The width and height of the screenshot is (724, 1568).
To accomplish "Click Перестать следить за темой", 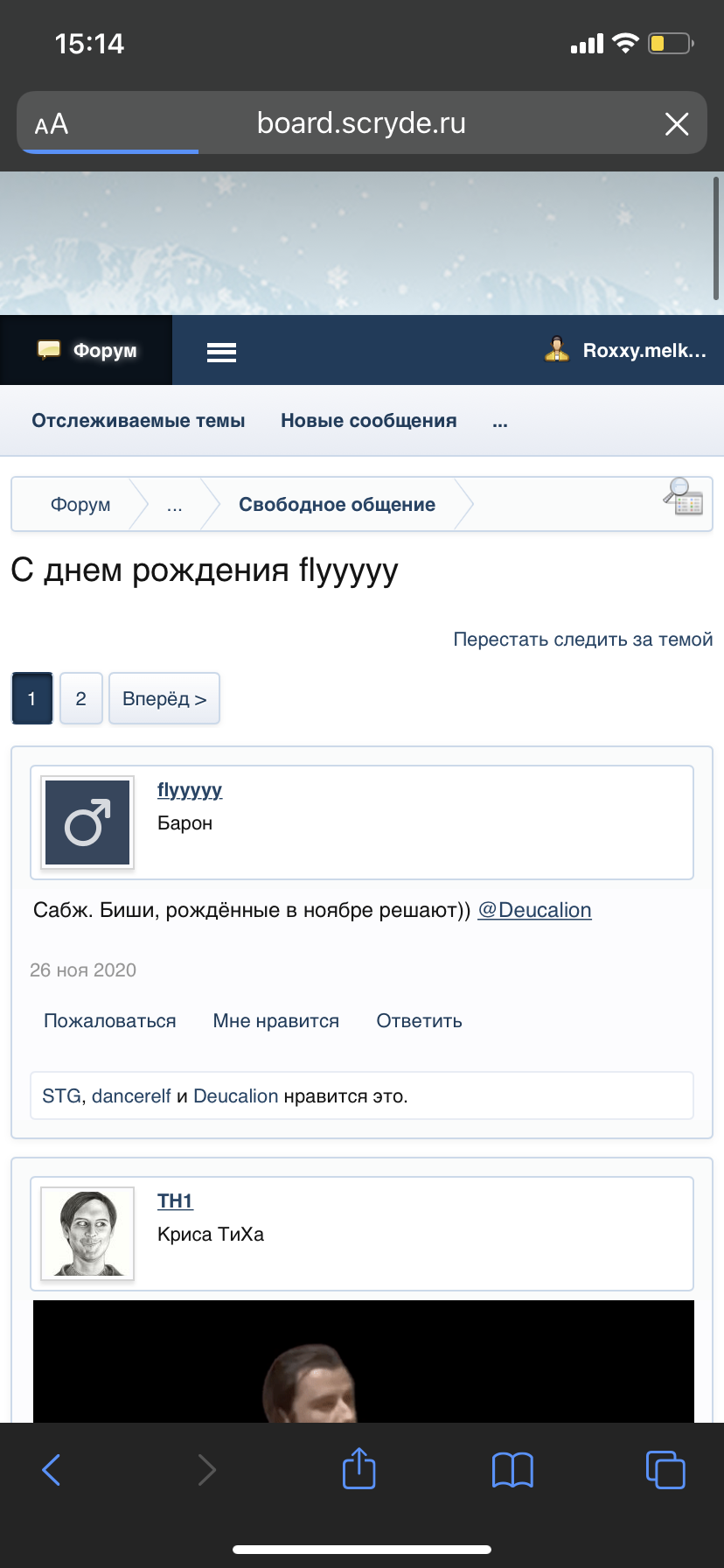I will (583, 640).
